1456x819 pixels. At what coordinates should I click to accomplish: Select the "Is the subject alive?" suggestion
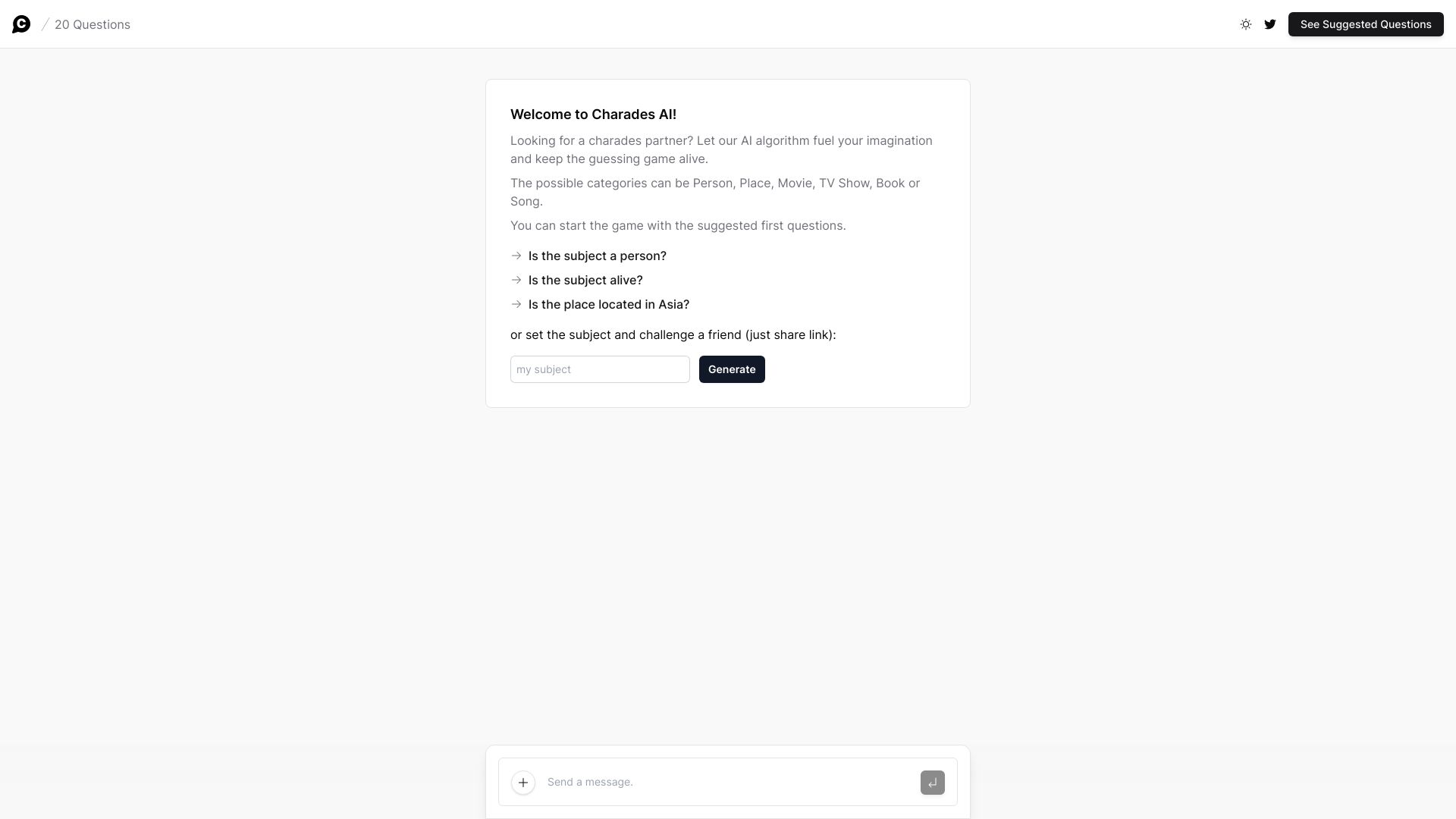585,280
